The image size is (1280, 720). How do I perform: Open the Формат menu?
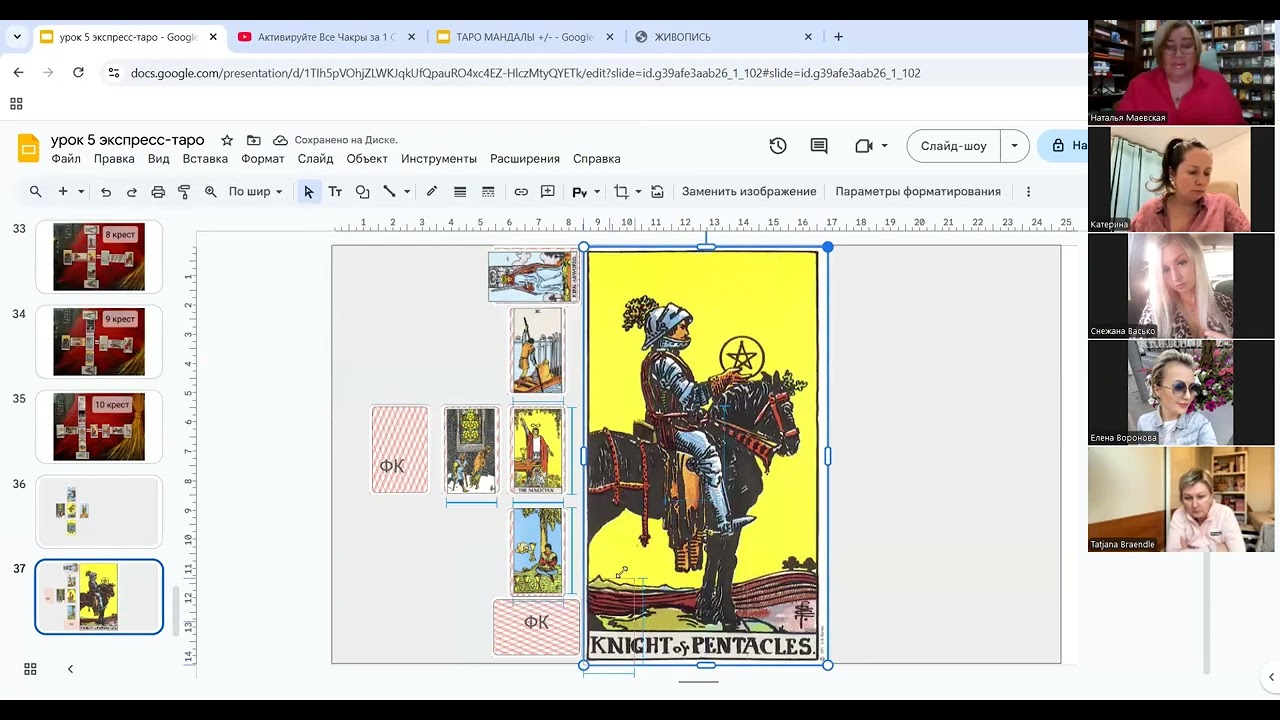coord(263,159)
